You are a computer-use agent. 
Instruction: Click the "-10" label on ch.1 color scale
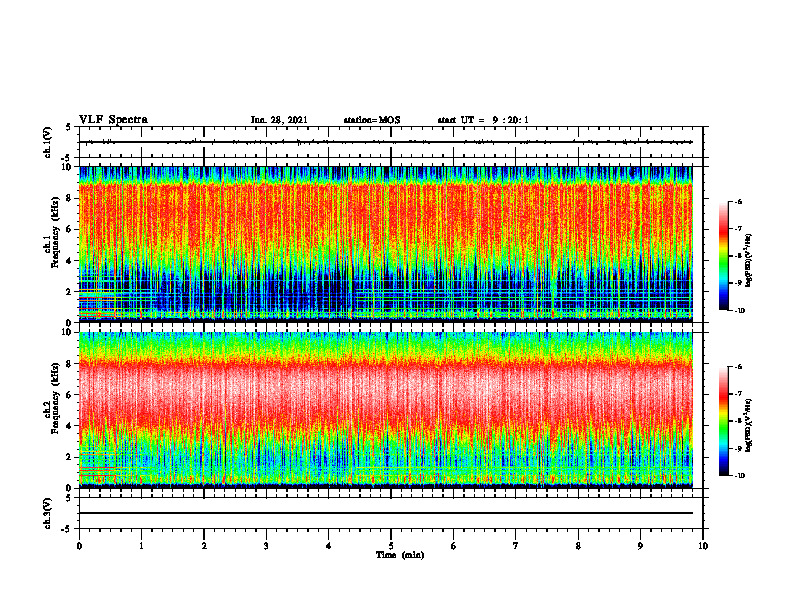coord(740,310)
